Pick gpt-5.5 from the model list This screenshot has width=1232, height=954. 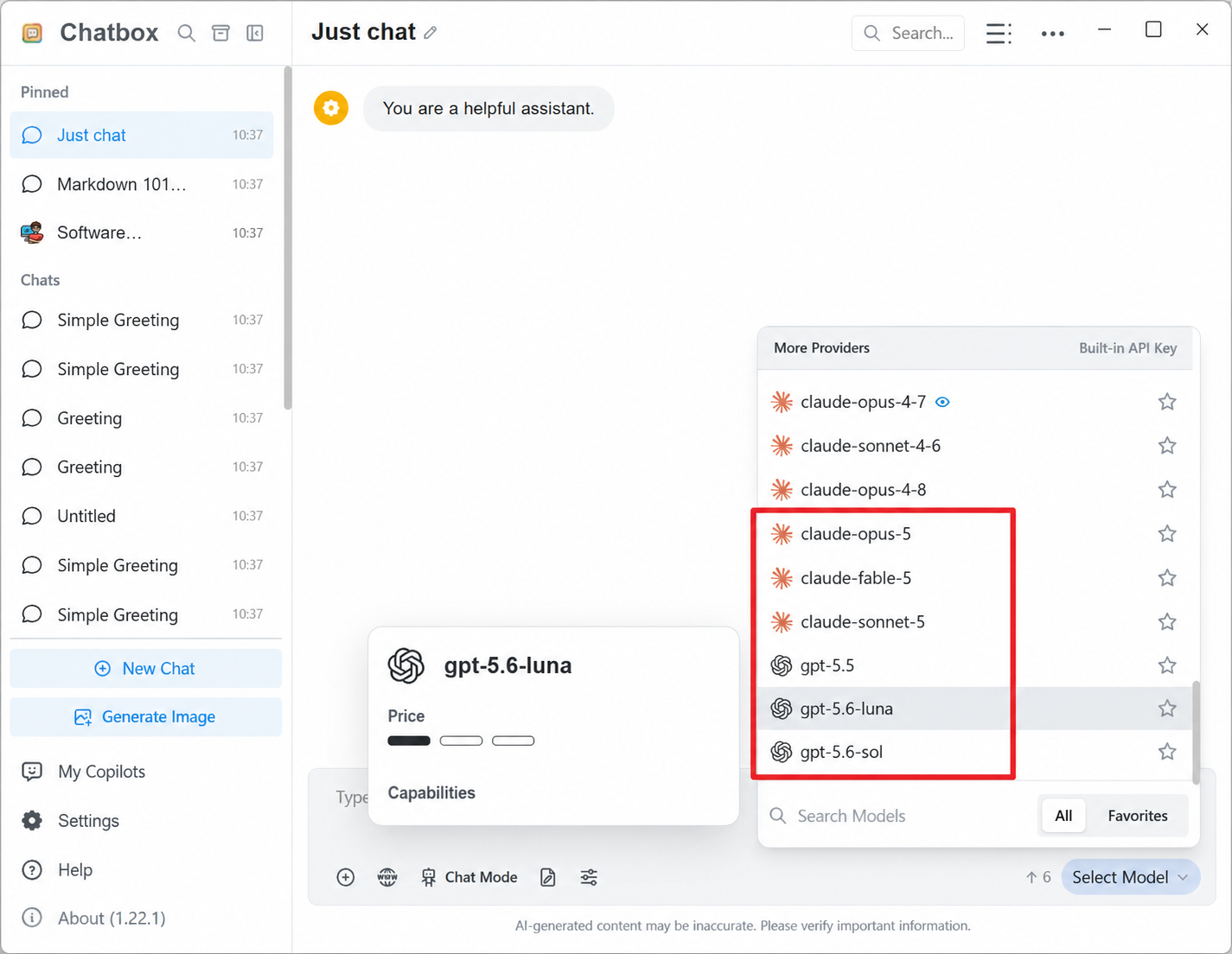click(x=974, y=665)
